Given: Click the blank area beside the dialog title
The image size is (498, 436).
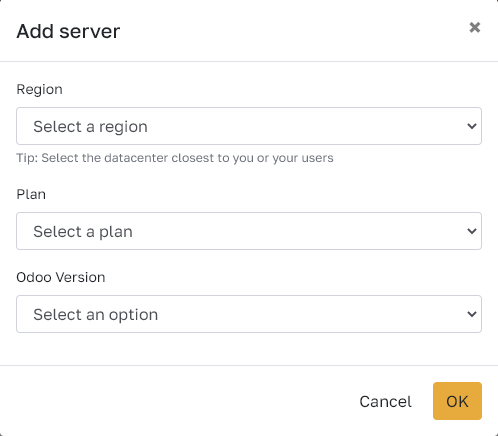Looking at the screenshot, I should click(293, 31).
